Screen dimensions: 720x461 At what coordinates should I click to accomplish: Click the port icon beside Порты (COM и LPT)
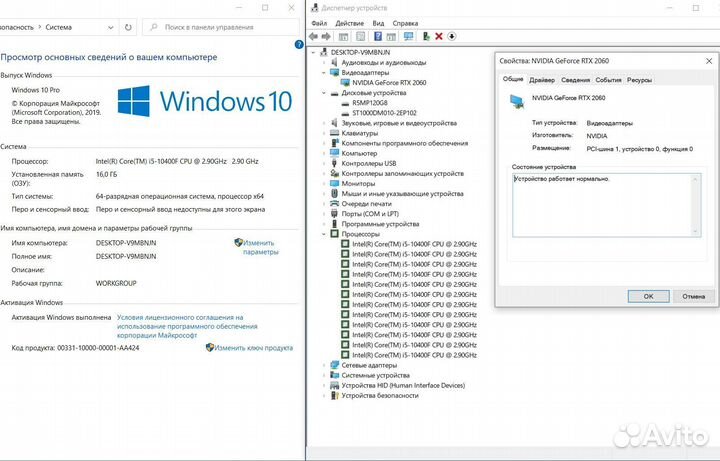click(x=334, y=214)
